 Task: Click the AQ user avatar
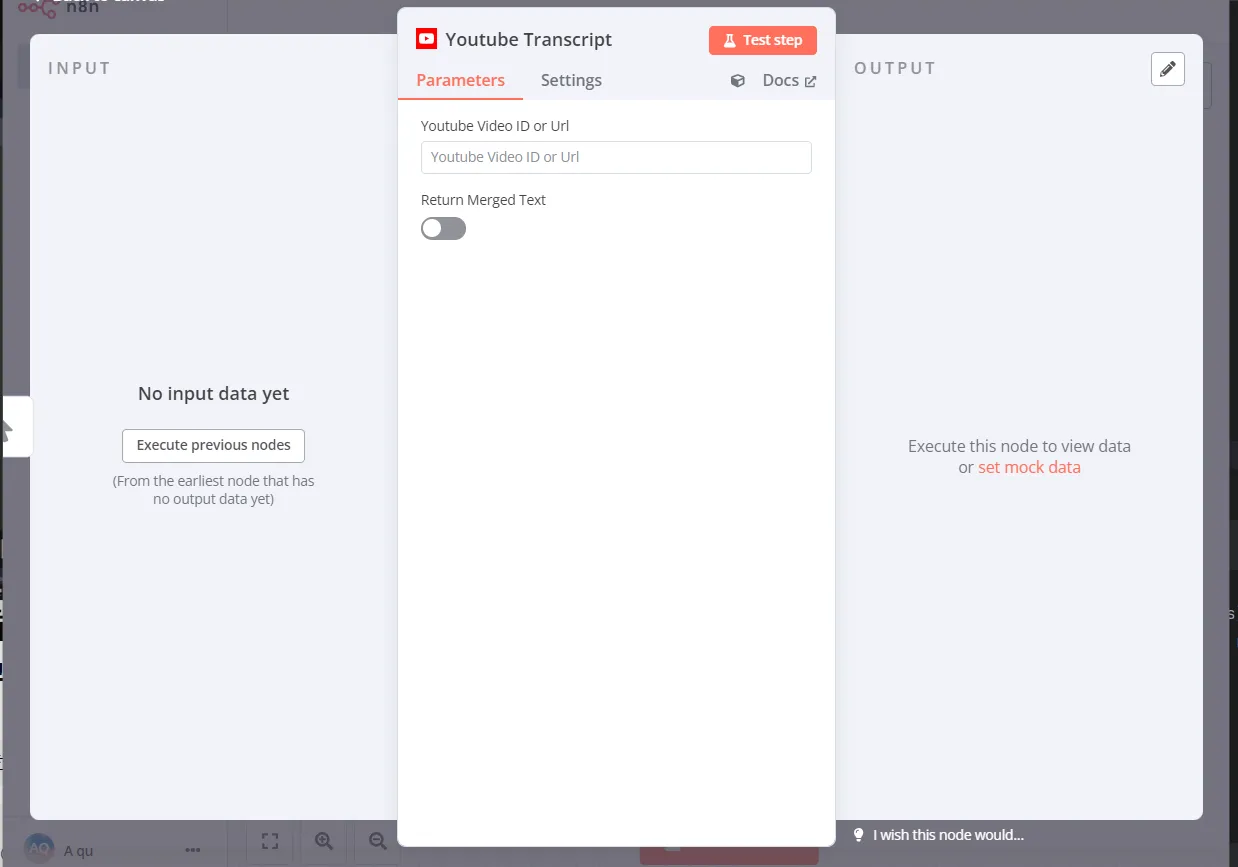[x=39, y=849]
